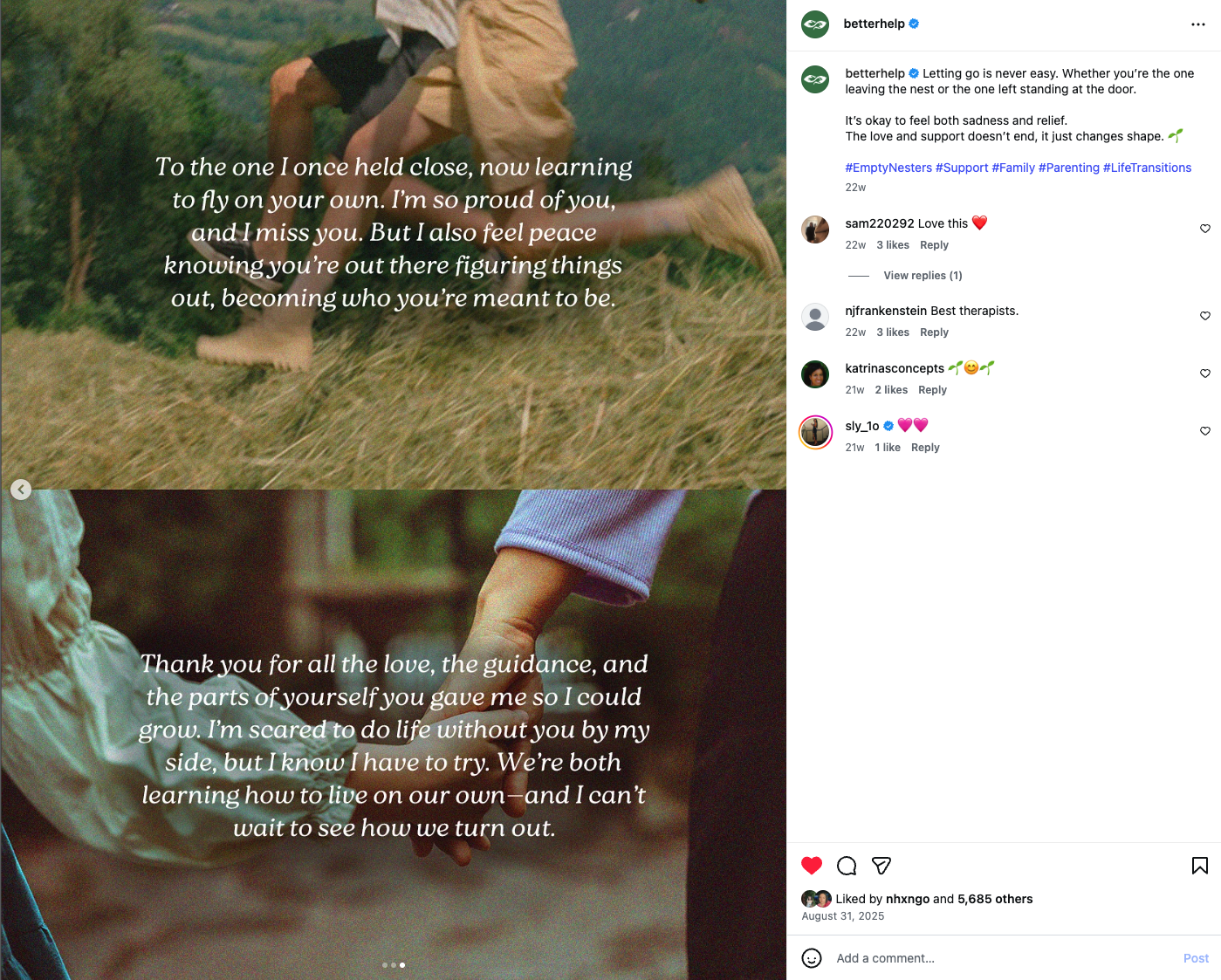Like sam220292's comment heart
The width and height of the screenshot is (1221, 980).
point(1205,229)
